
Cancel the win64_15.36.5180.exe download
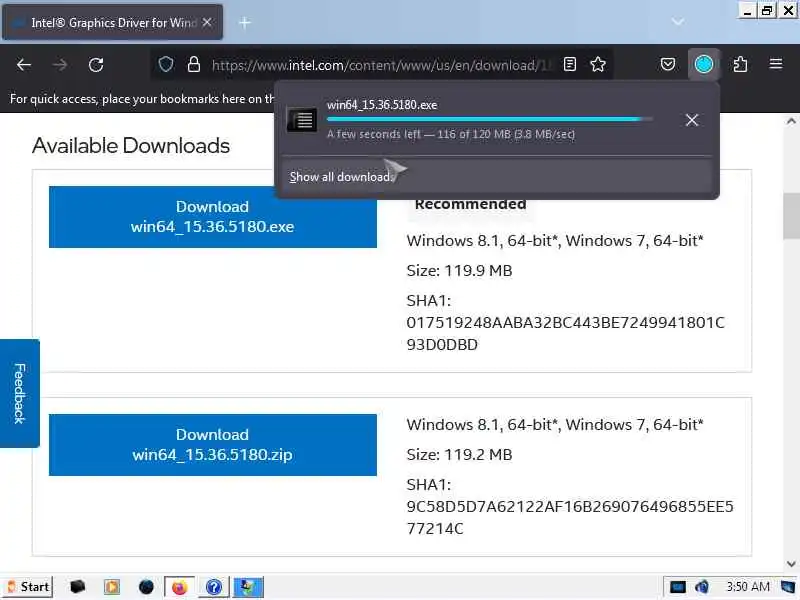(692, 120)
